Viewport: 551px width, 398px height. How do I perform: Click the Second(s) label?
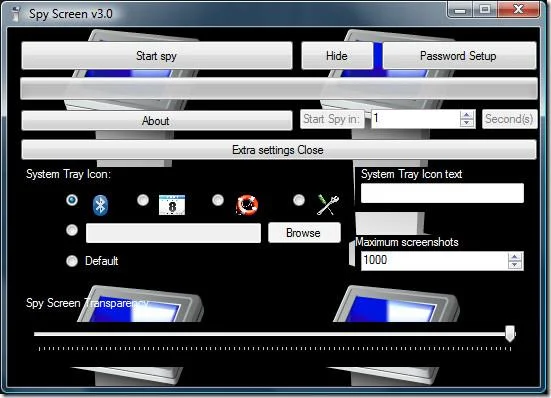[509, 119]
